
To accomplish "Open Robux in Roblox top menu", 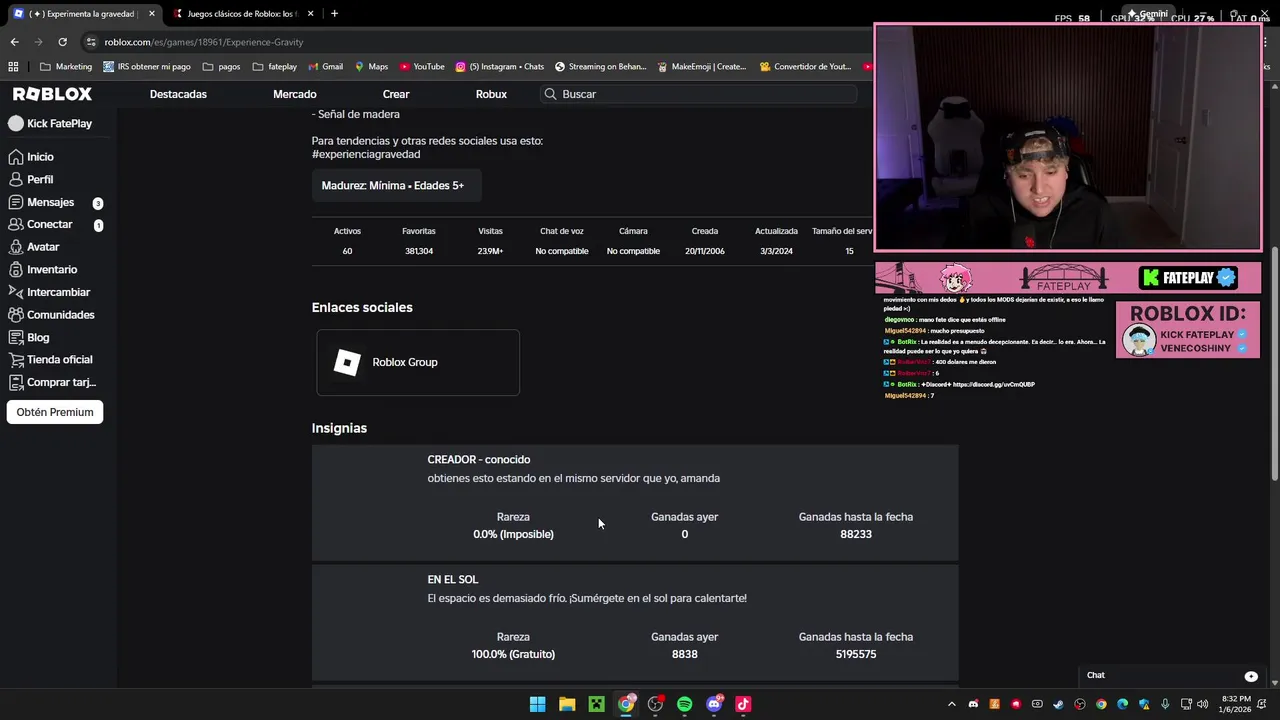I will tap(491, 94).
